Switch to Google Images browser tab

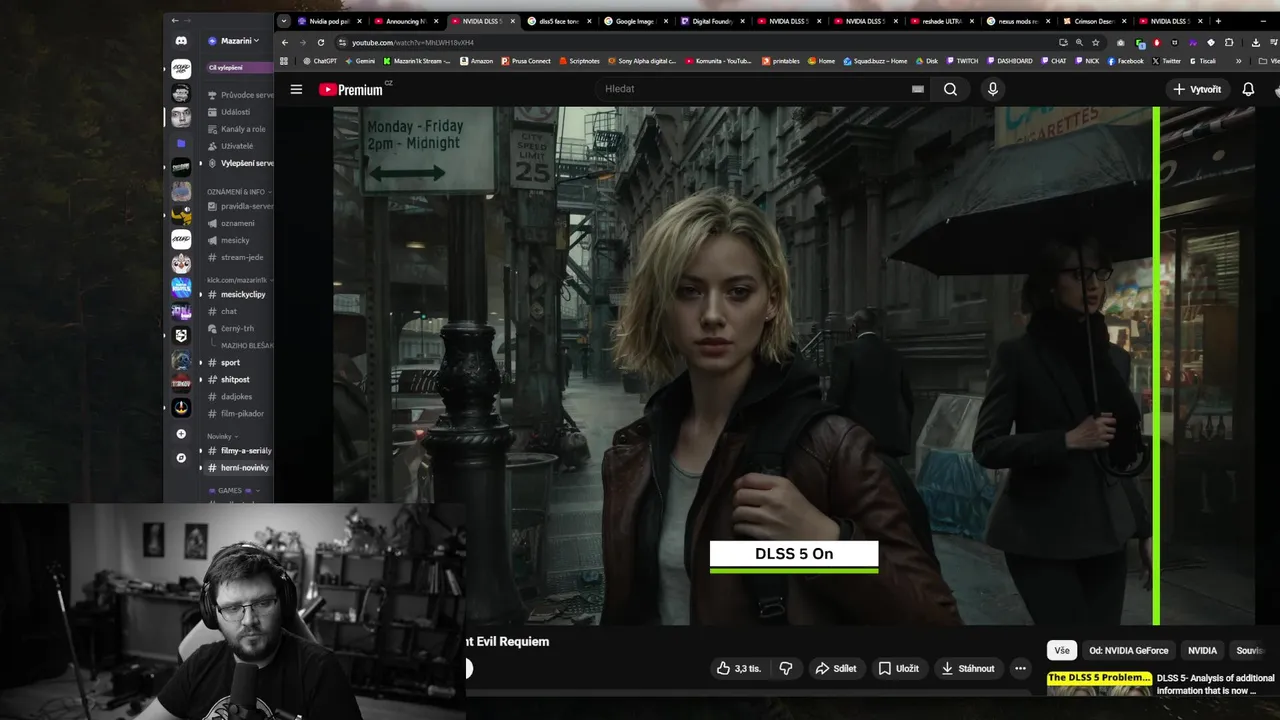[x=635, y=21]
